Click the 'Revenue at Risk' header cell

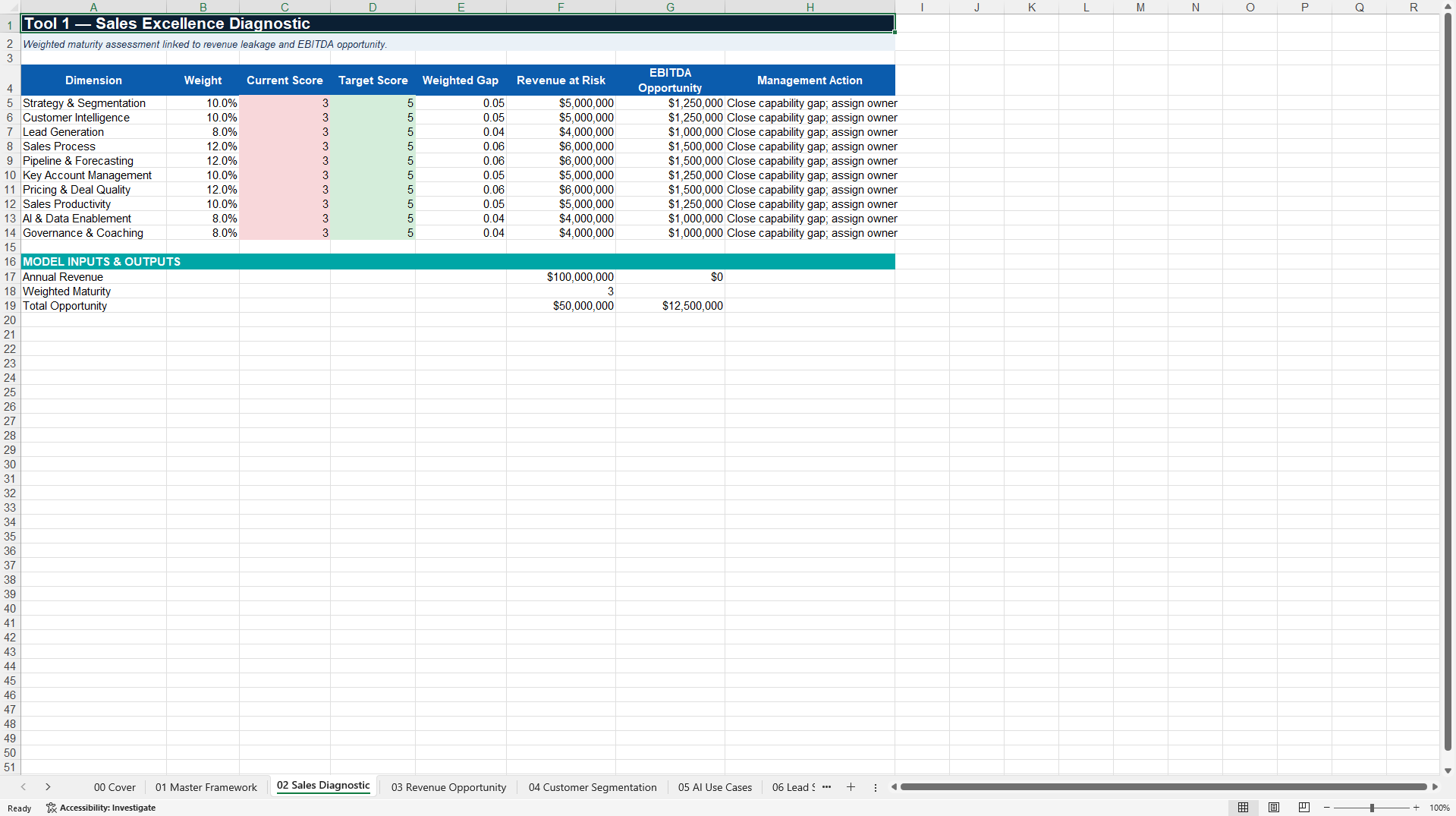pyautogui.click(x=561, y=80)
